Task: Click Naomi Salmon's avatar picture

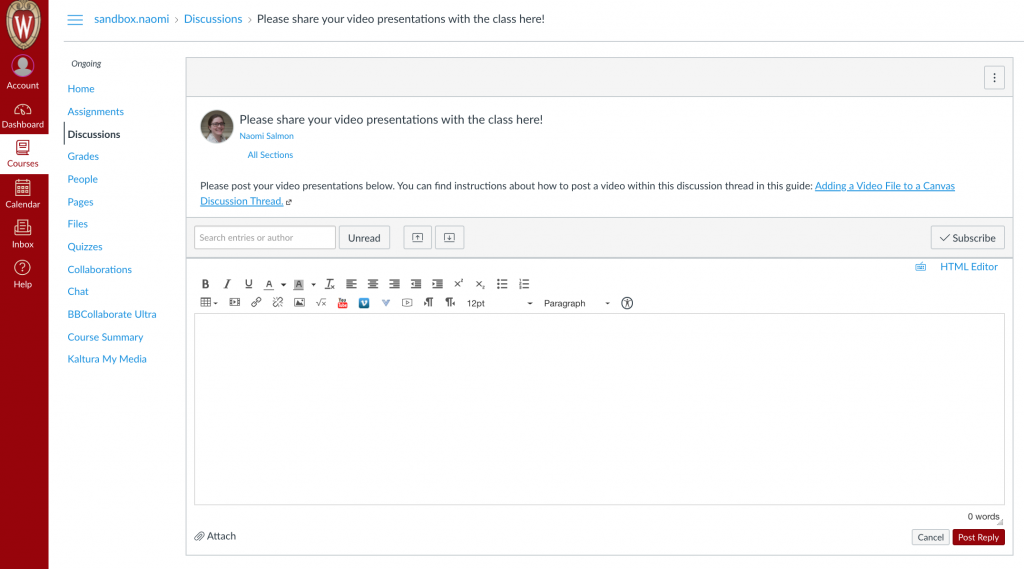Action: 217,126
